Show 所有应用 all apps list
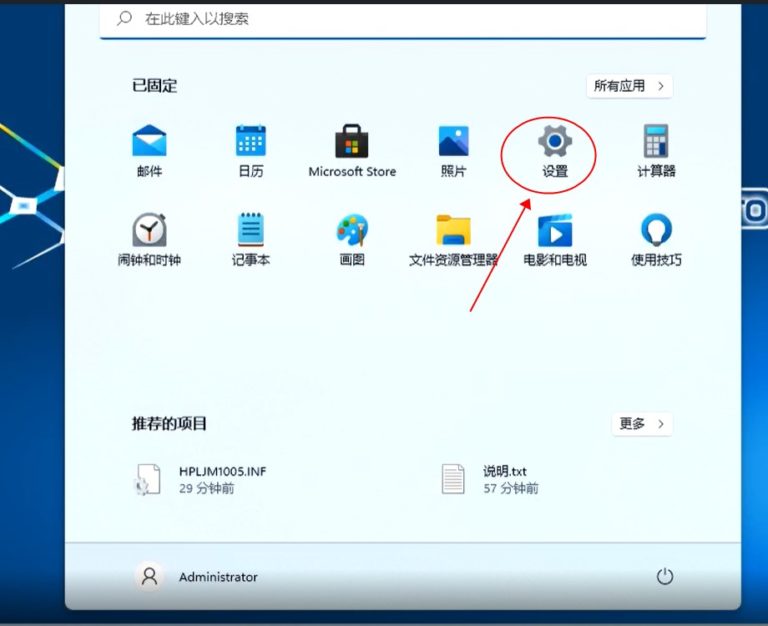The width and height of the screenshot is (768, 626). [629, 86]
